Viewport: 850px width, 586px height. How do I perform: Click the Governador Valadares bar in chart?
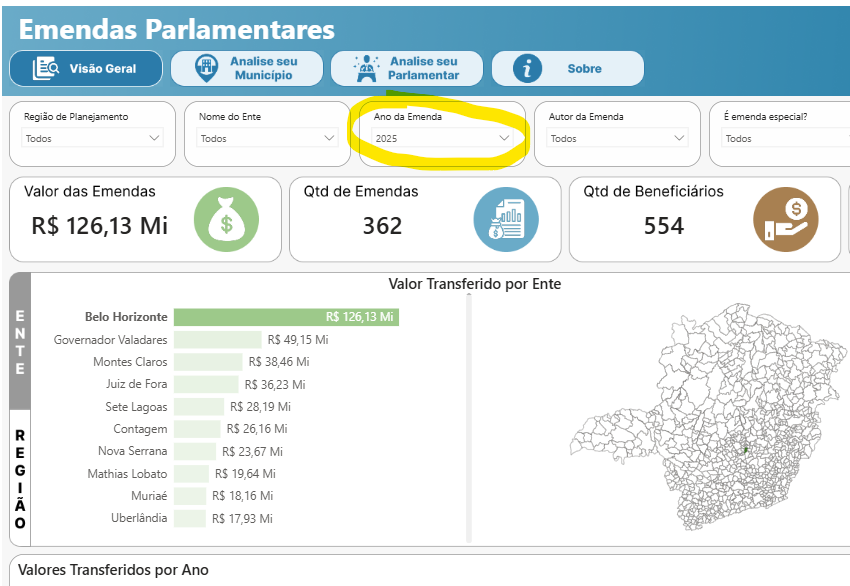click(217, 340)
